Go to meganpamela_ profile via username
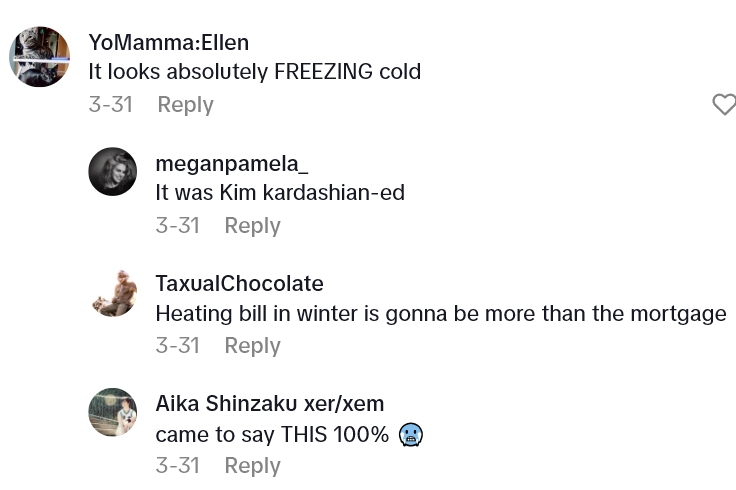Image resolution: width=736 pixels, height=490 pixels. [232, 163]
